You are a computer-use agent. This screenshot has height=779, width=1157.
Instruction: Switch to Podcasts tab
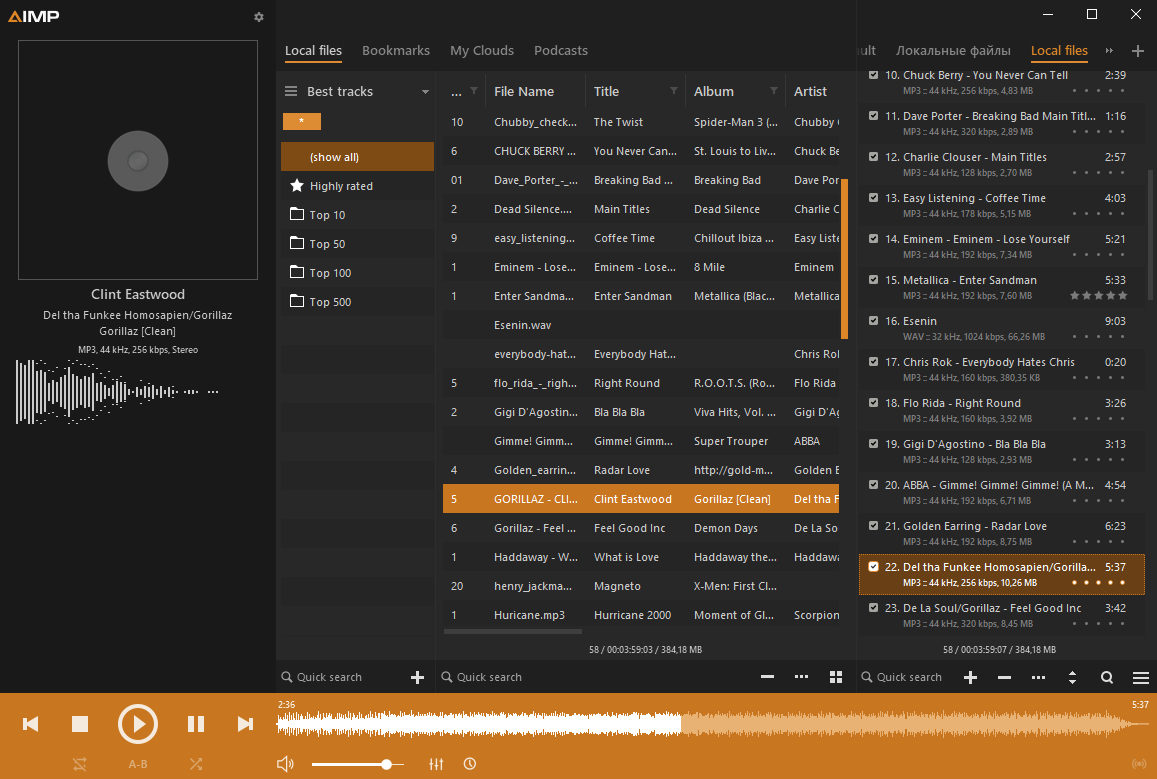coord(561,50)
